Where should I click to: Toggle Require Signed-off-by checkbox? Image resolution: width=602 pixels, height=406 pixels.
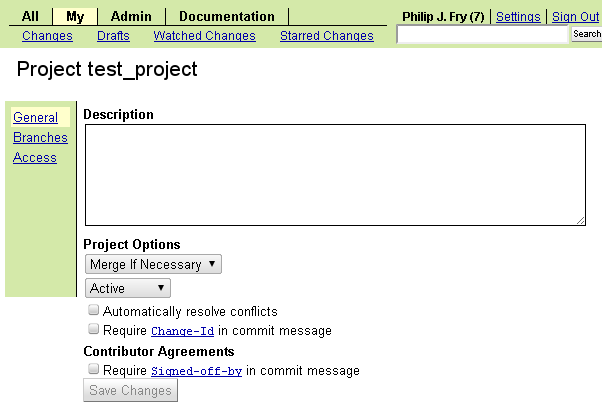tap(94, 370)
